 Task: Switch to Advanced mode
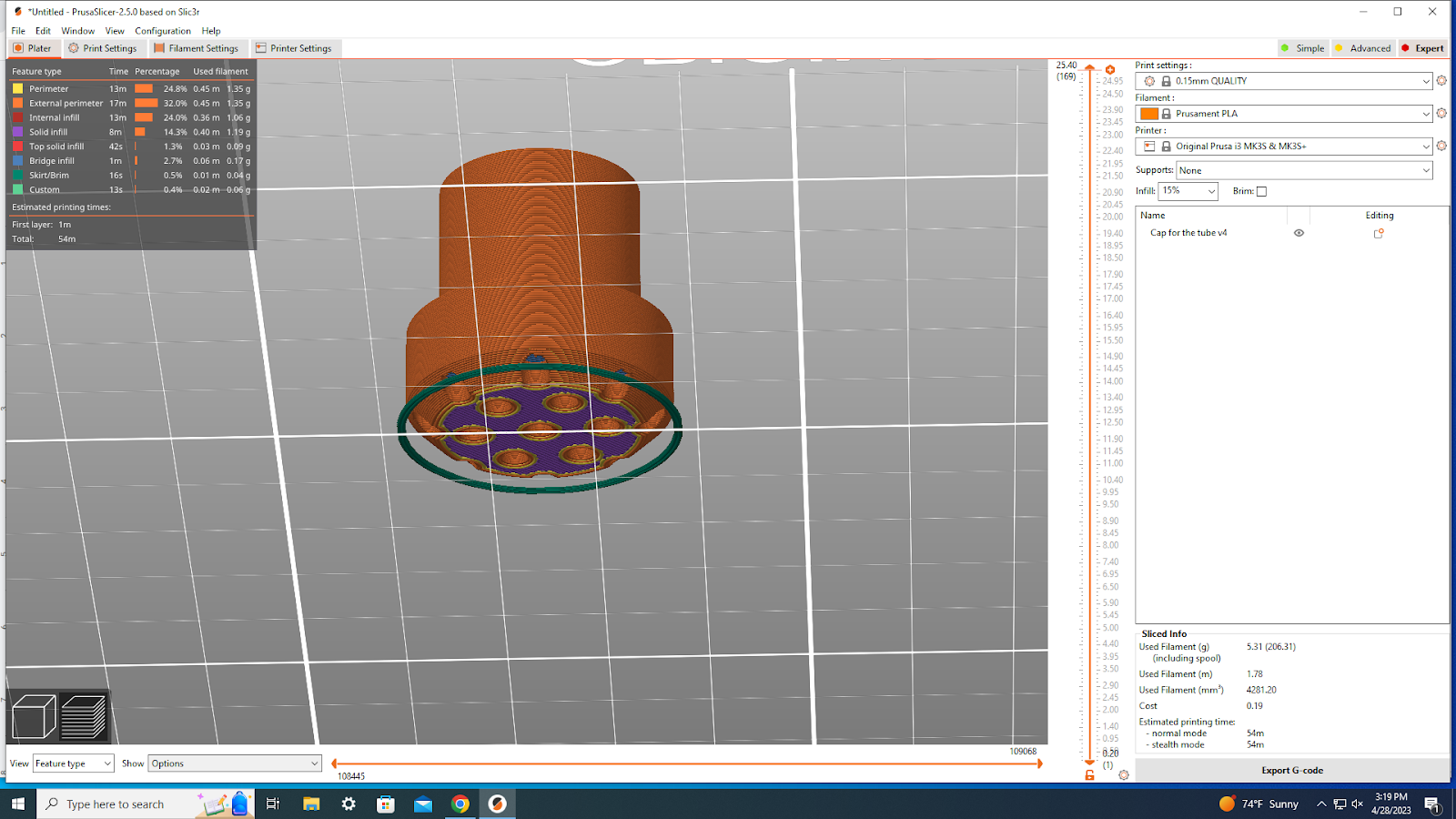(1362, 48)
